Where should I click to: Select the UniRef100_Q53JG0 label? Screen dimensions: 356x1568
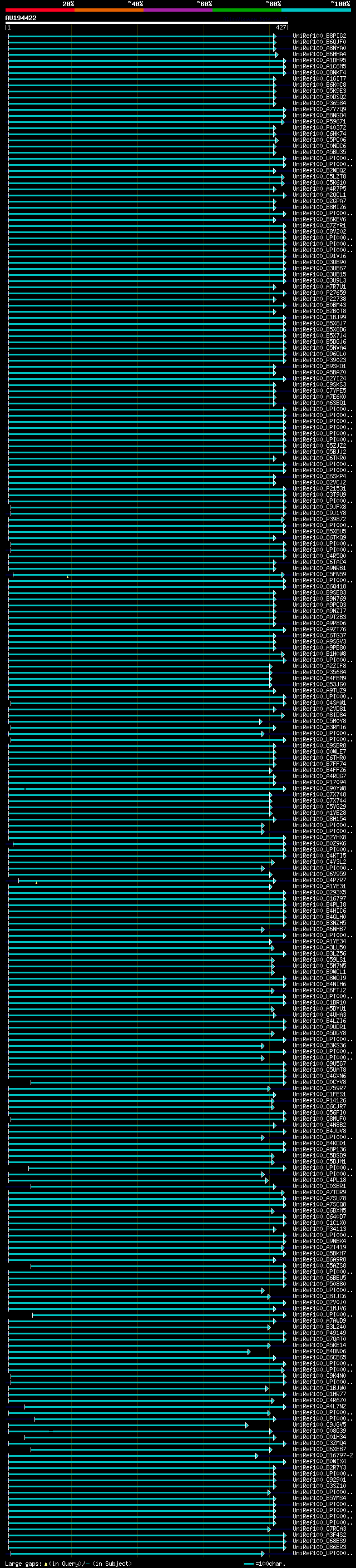(x=319, y=684)
